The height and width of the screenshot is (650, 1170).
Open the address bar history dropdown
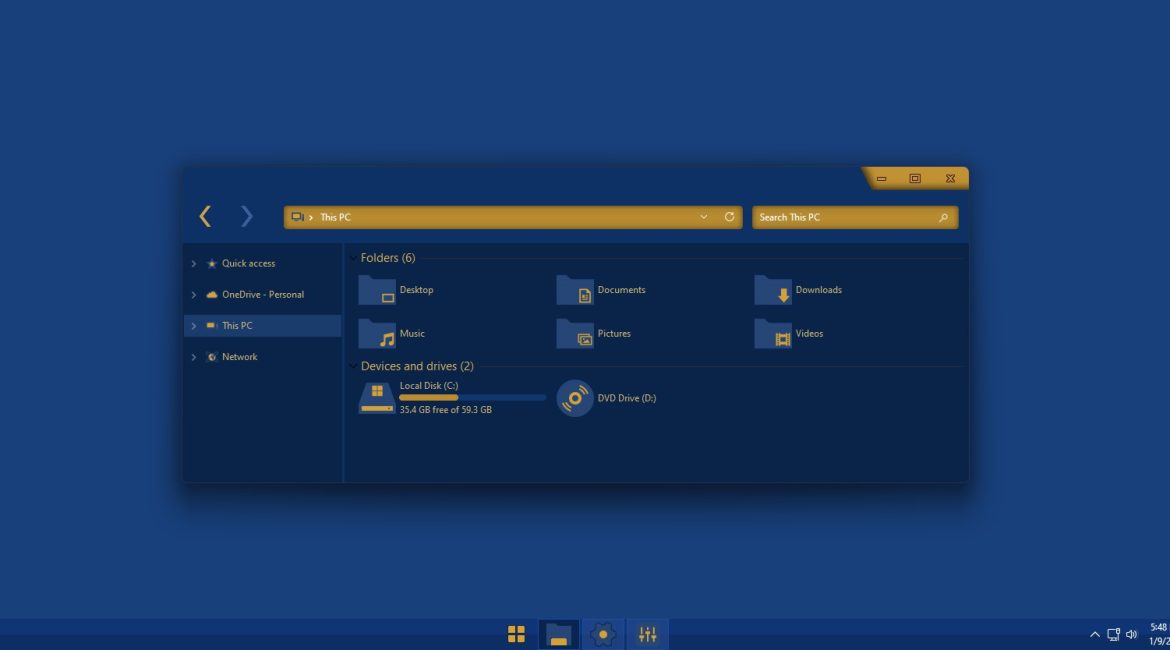coord(704,217)
